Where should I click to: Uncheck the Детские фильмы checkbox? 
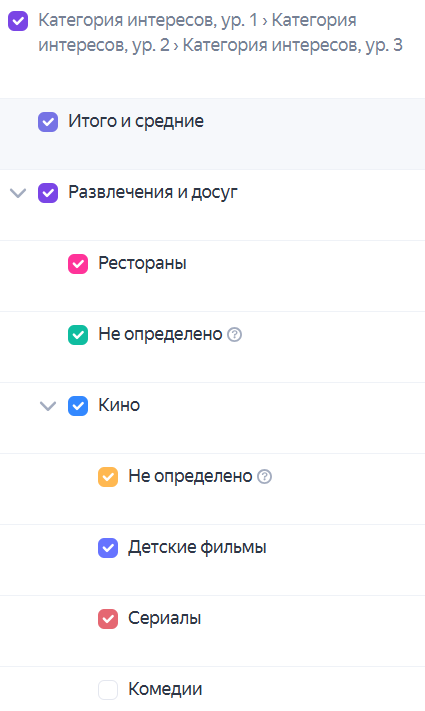108,548
